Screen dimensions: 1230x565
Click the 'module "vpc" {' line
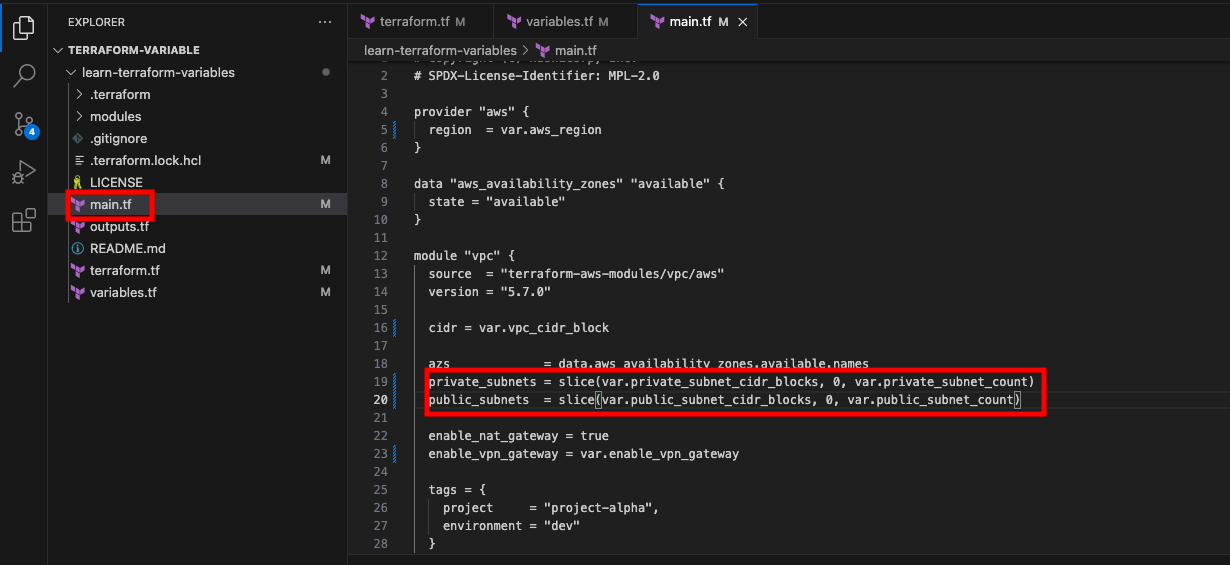point(464,256)
